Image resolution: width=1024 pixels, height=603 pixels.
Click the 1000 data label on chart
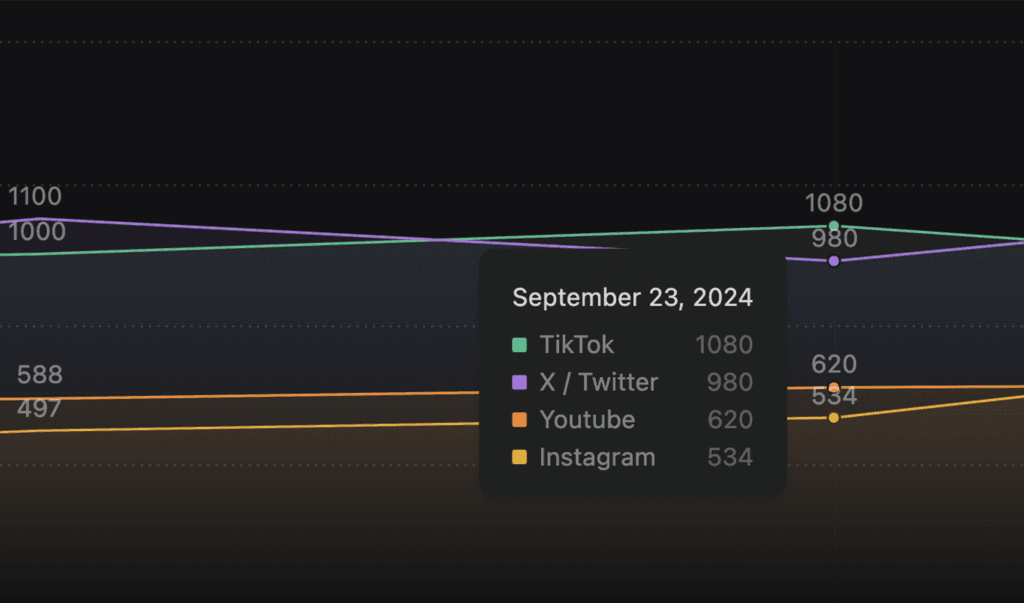click(37, 232)
